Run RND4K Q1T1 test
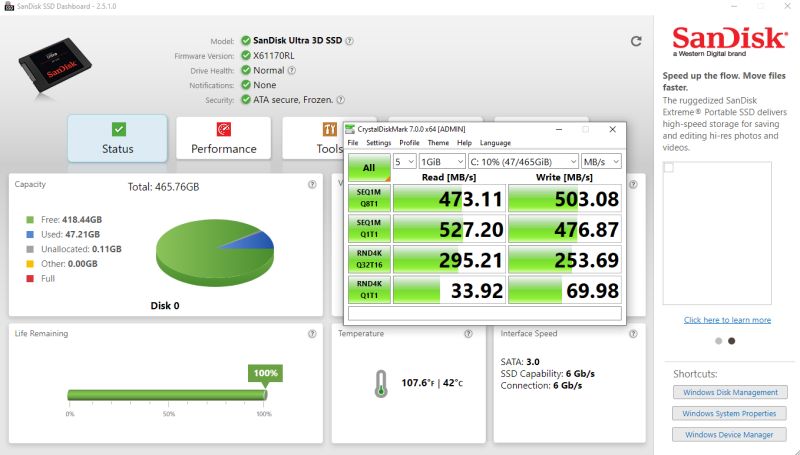 tap(369, 290)
